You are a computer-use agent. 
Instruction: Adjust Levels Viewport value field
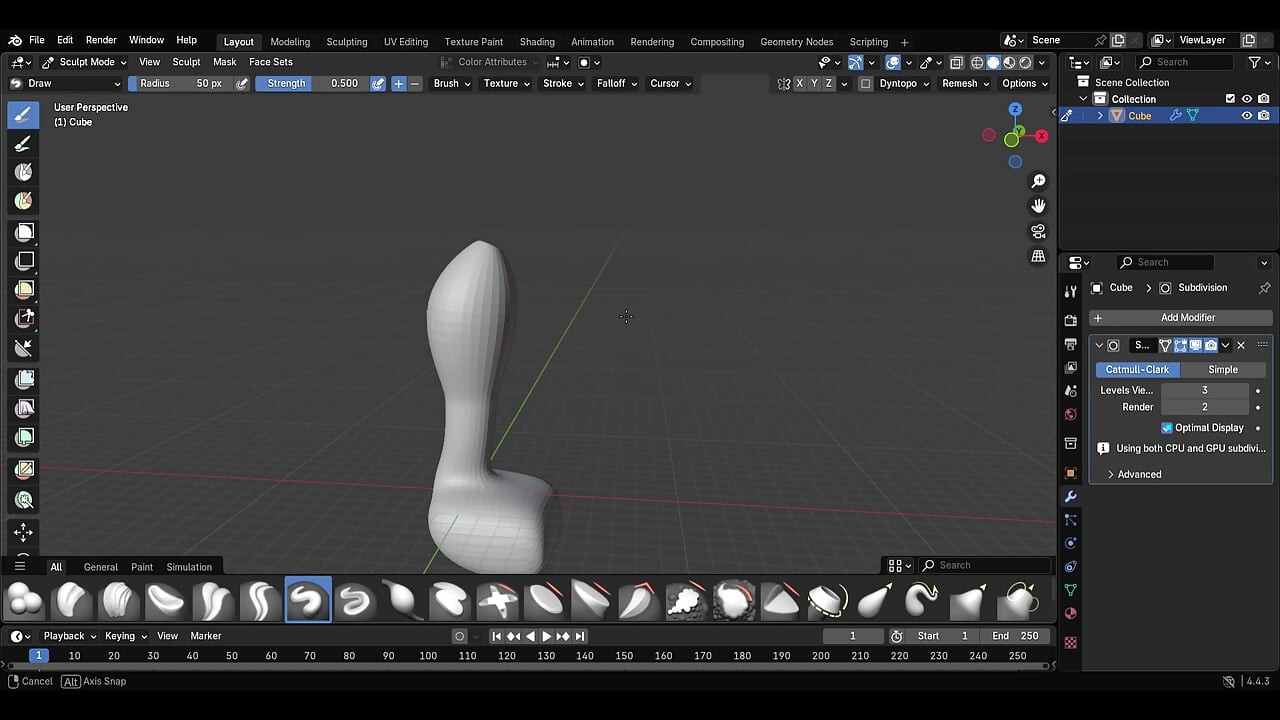click(x=1205, y=390)
